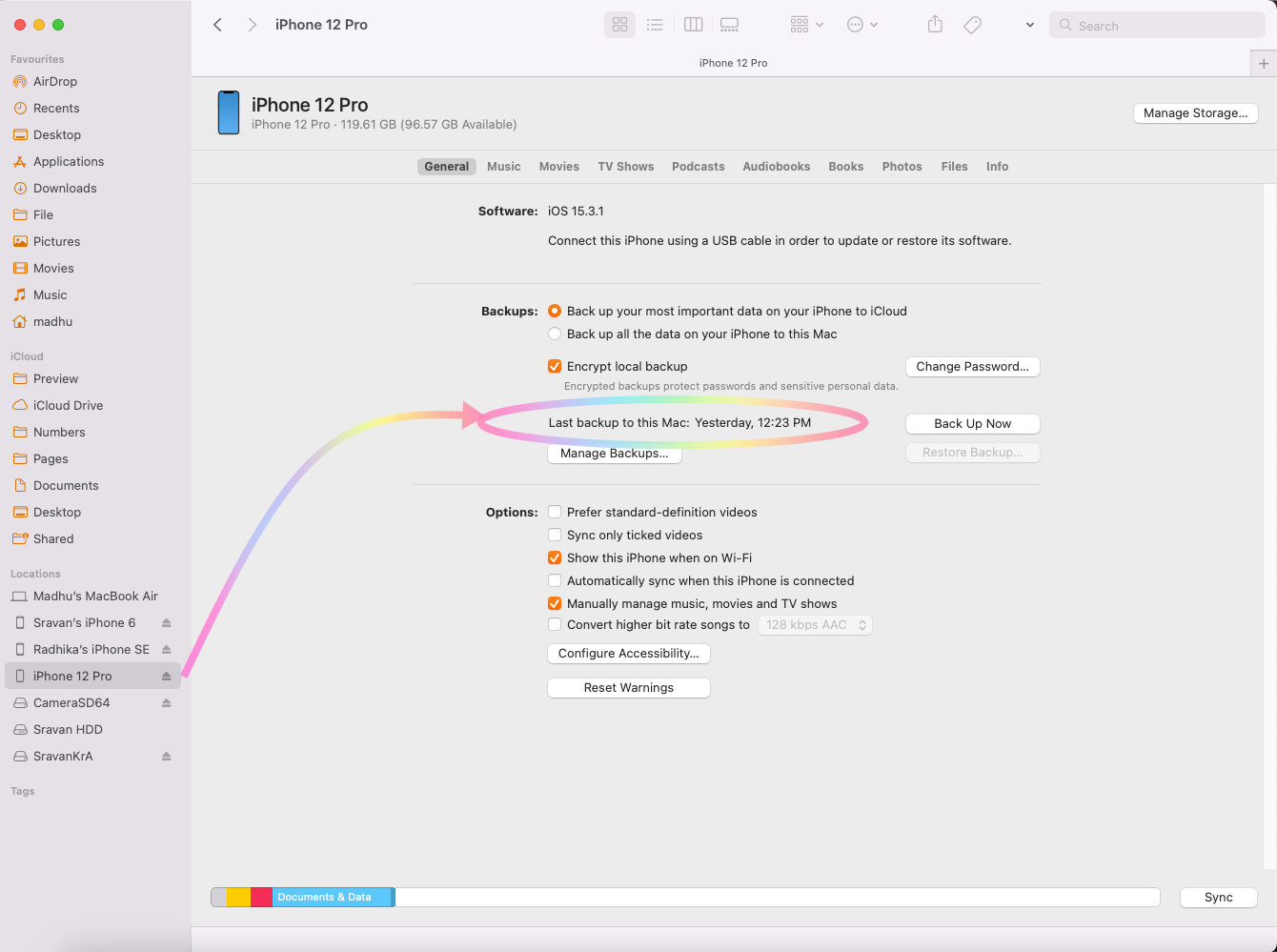Click the Edit Tags toolbar icon
This screenshot has height=952, width=1277.
(972, 25)
